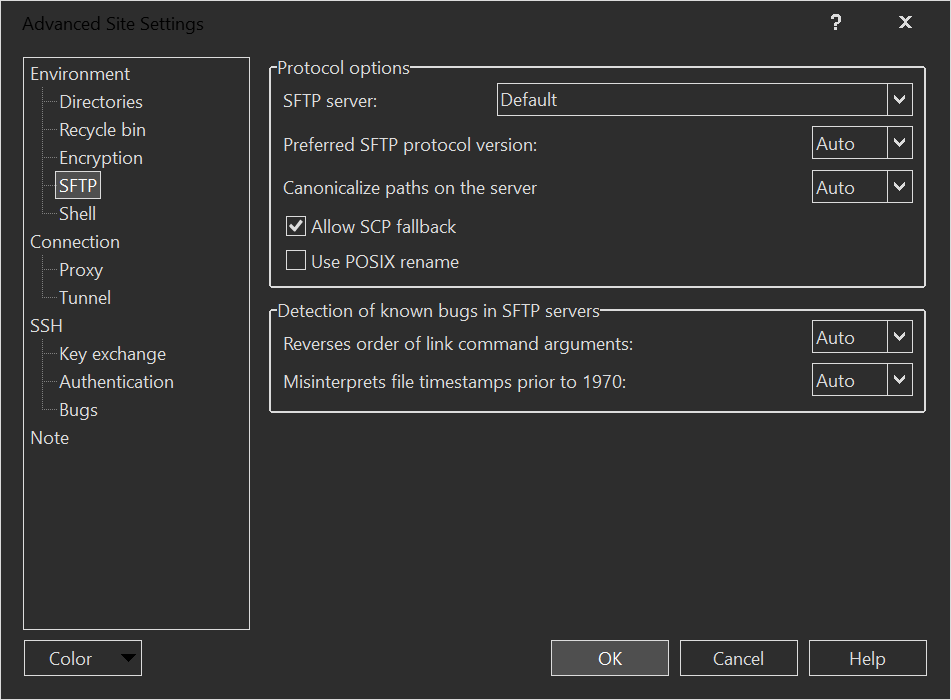Click the question mark help icon in title bar
Viewport: 951px width, 700px height.
(x=836, y=23)
